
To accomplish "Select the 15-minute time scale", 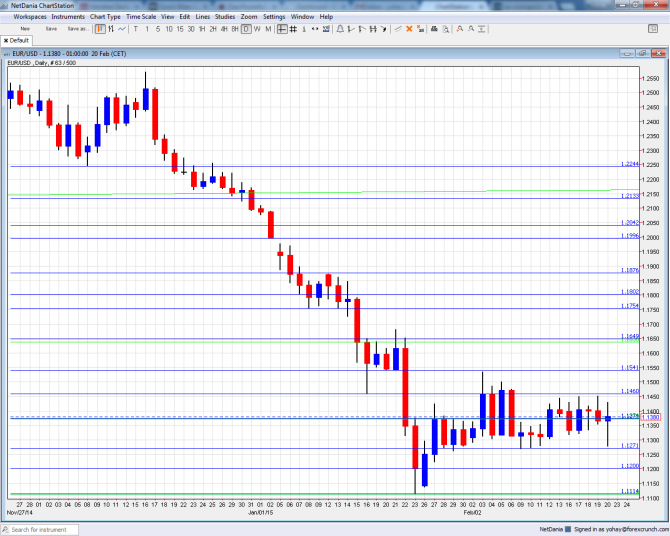I will [180, 29].
